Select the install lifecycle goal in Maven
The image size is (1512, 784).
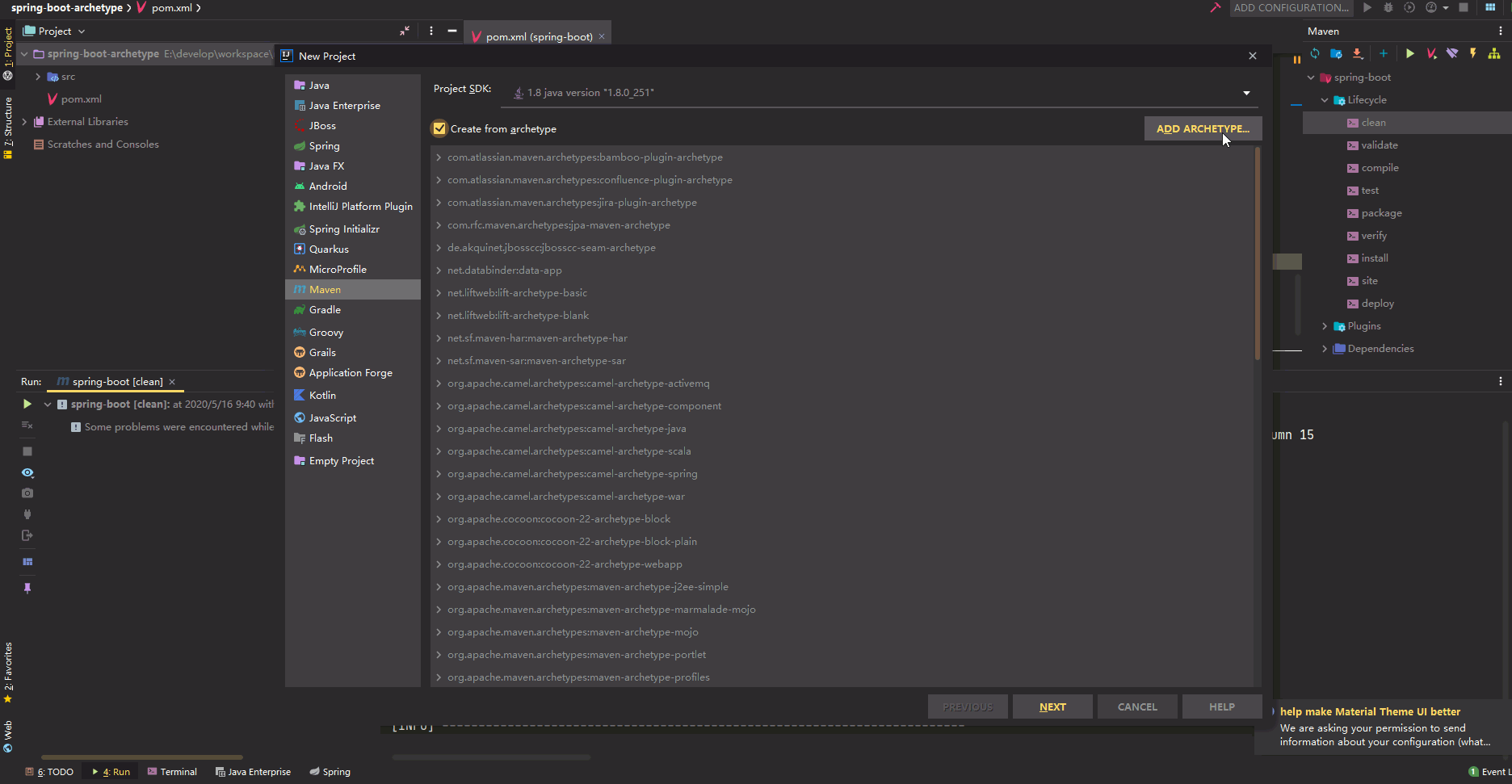pyautogui.click(x=1375, y=258)
